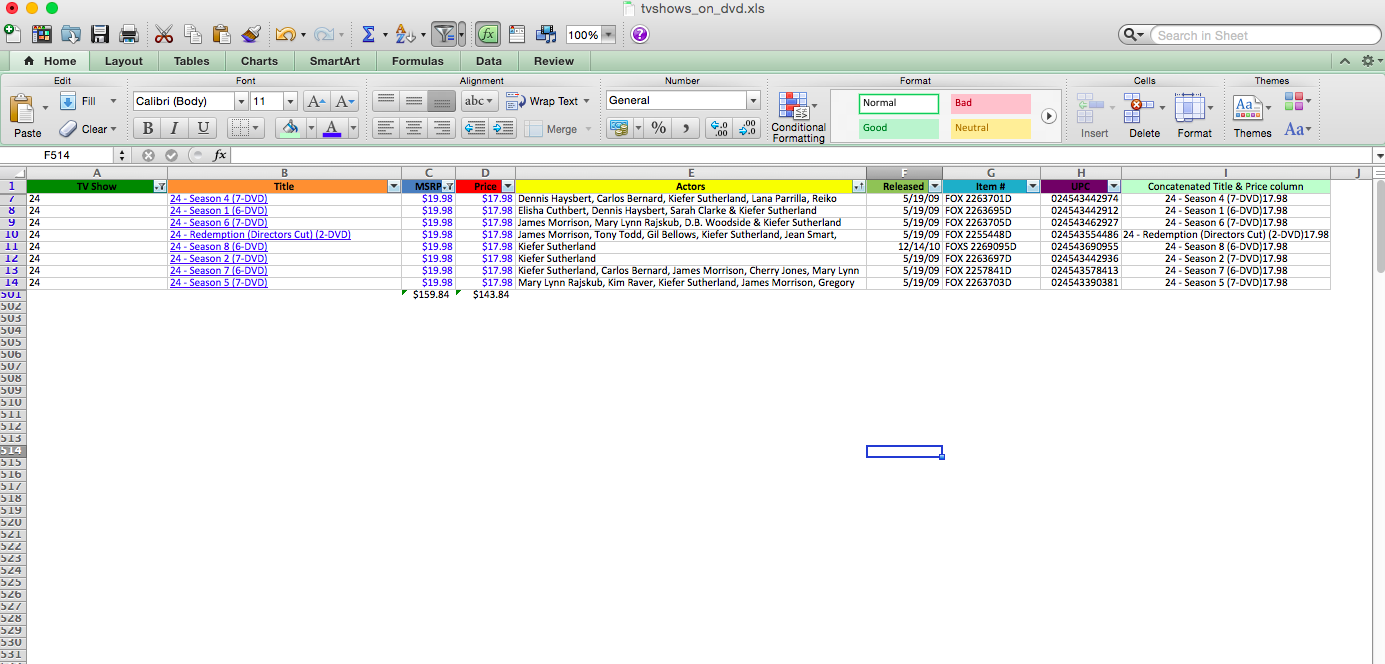Open the Clear eraser menu
The image size is (1385, 664).
coord(88,129)
